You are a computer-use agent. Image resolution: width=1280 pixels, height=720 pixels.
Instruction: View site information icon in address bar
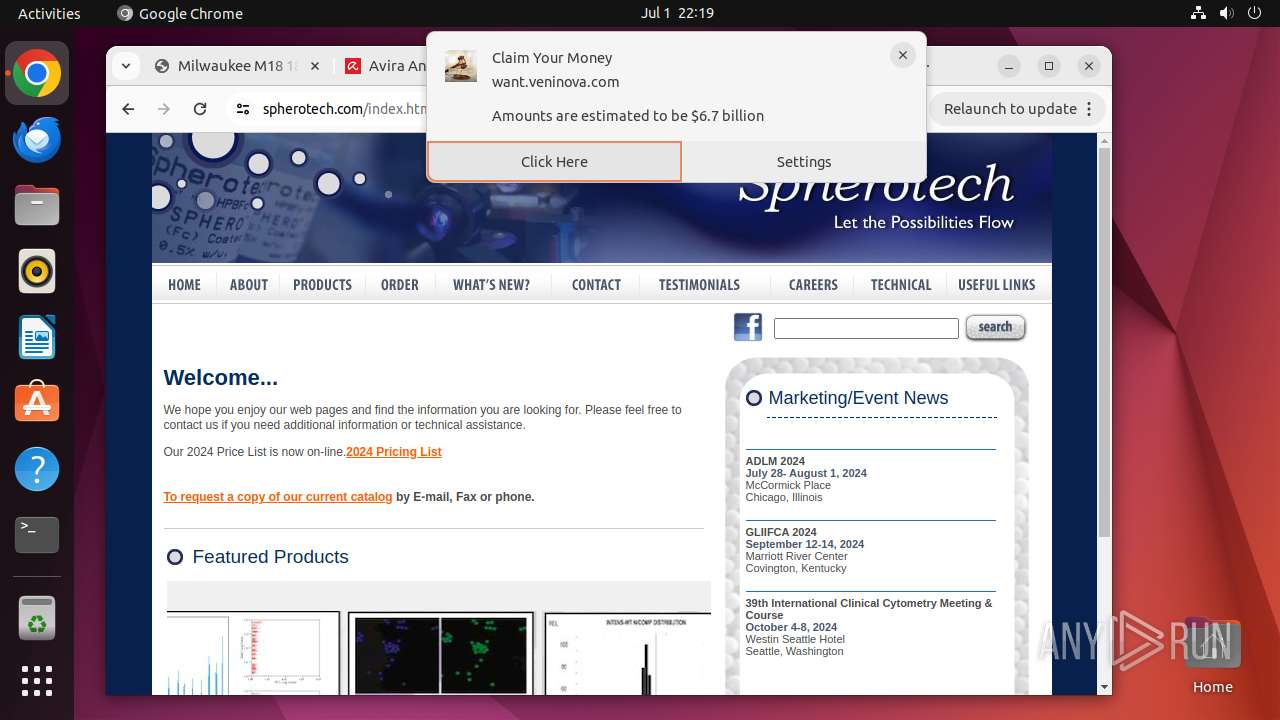pos(243,109)
